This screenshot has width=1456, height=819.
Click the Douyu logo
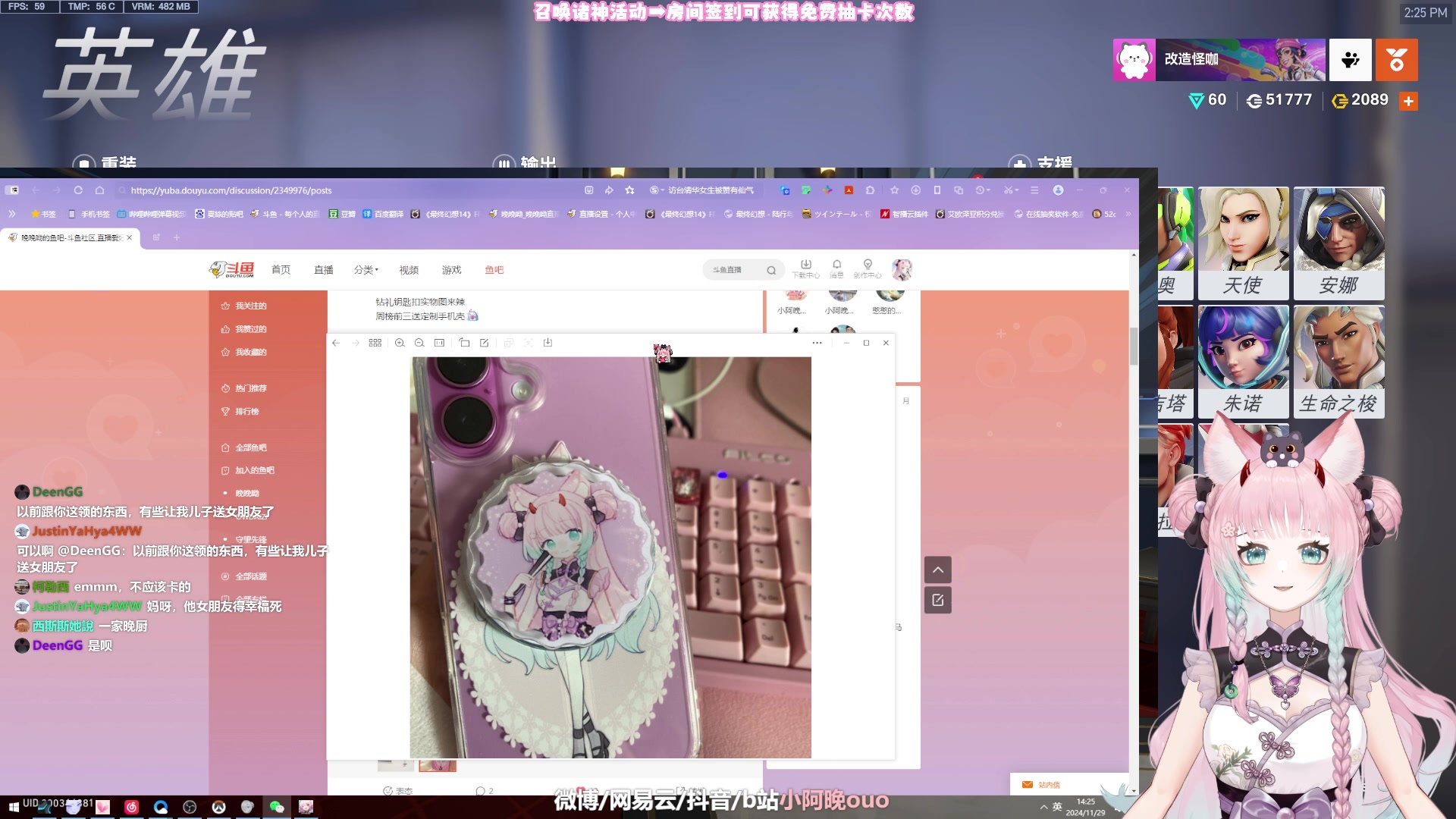pyautogui.click(x=232, y=269)
